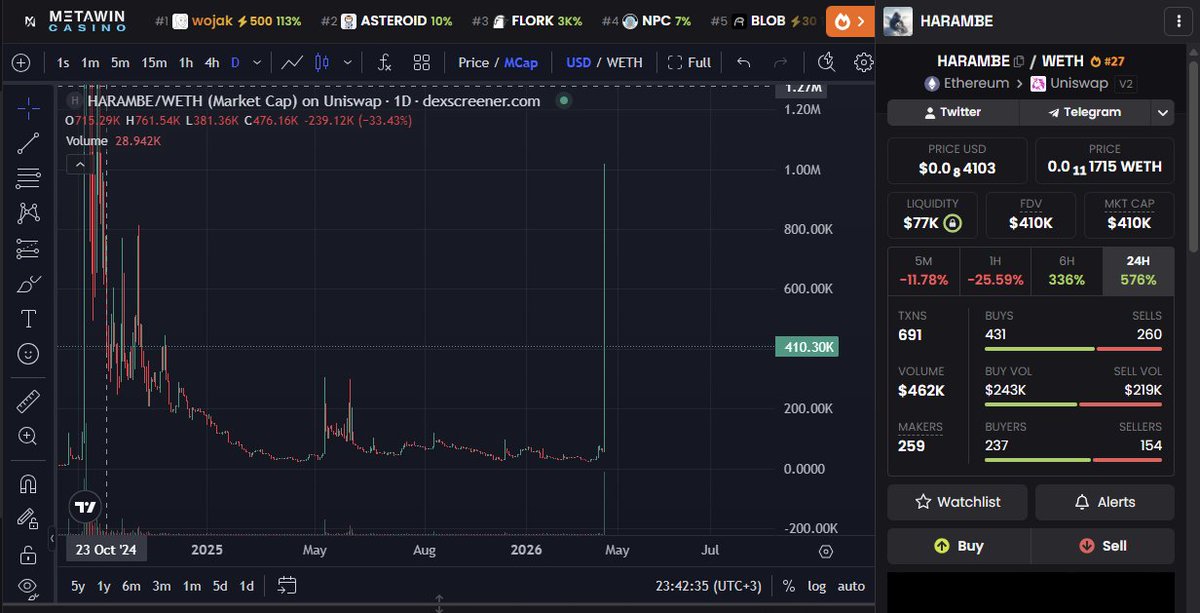Open the go-to-date calendar icon

pos(287,586)
